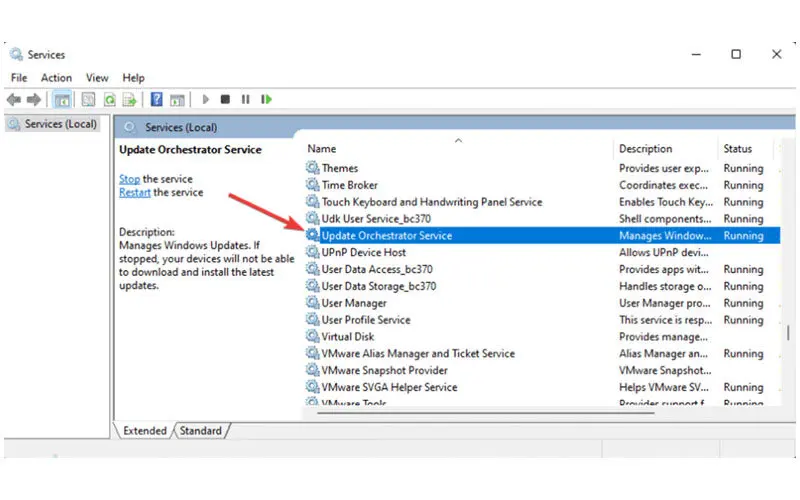Screen dimensions: 800x500
Task: Click the gear icon beside Udk User Service_bc370
Action: tap(312, 218)
